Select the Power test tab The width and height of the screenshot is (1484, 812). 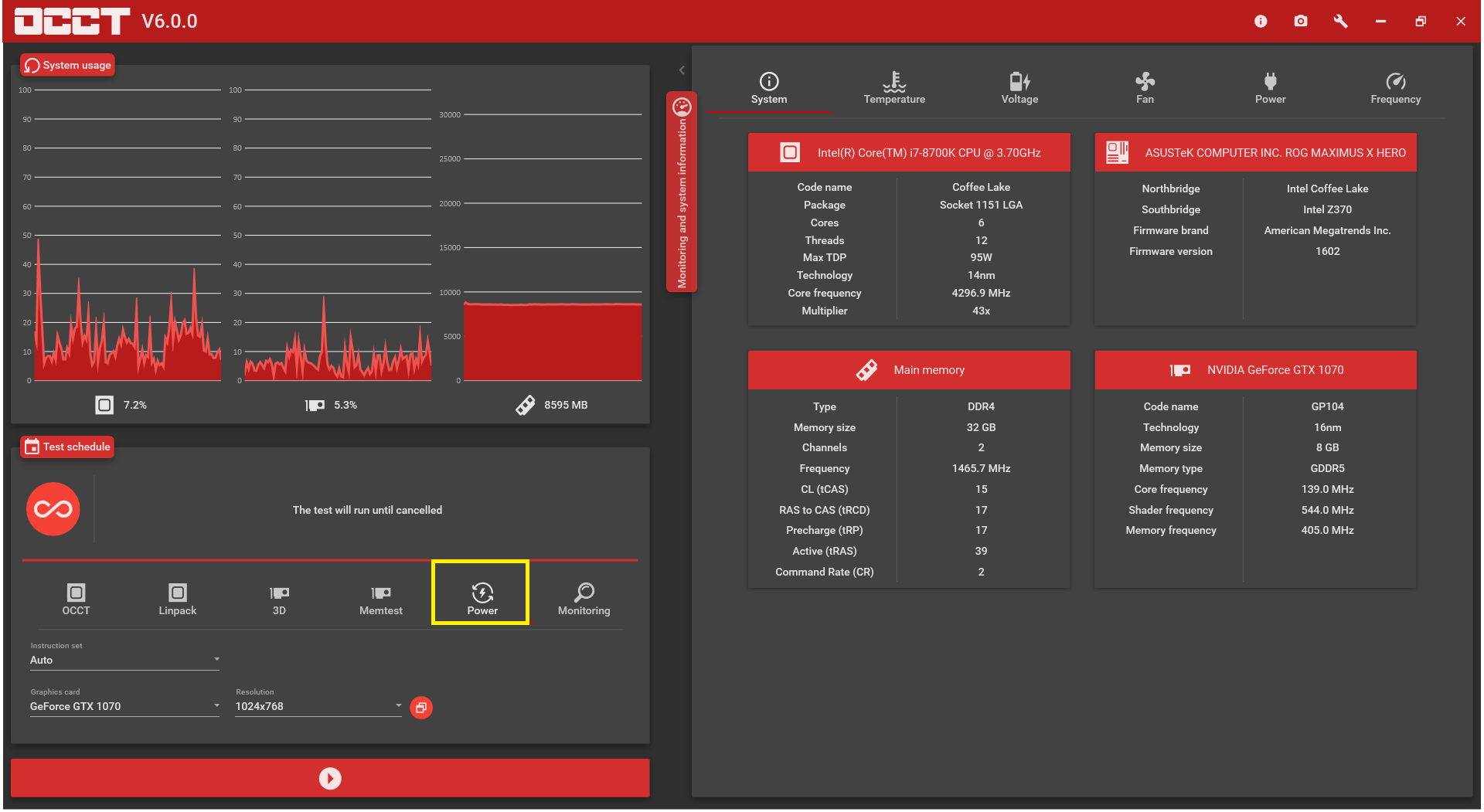pos(482,600)
